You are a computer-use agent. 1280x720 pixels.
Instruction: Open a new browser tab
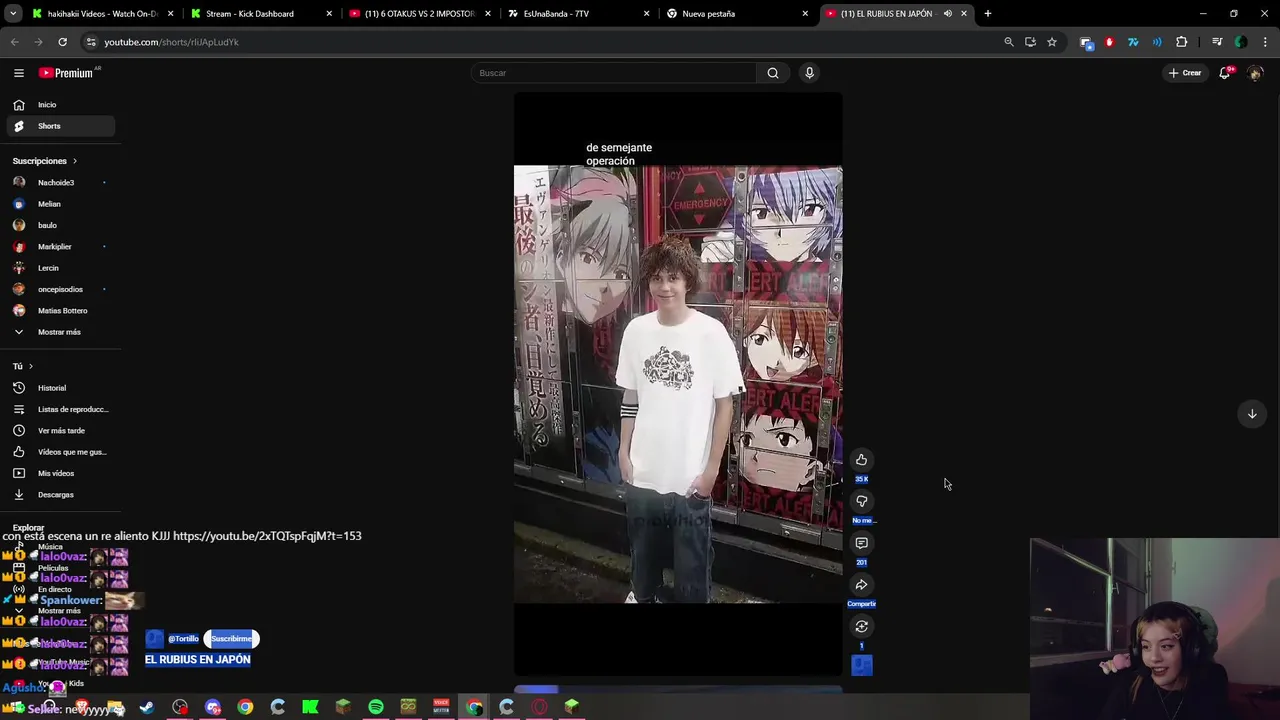(988, 14)
